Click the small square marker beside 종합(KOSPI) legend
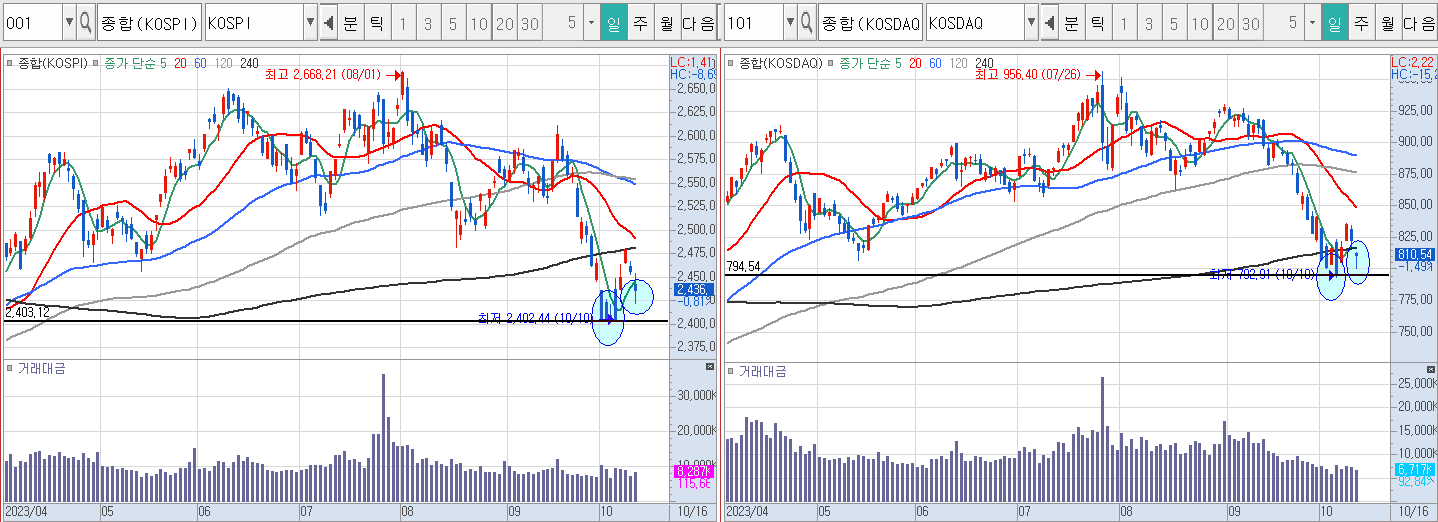1438x522 pixels. 10,63
